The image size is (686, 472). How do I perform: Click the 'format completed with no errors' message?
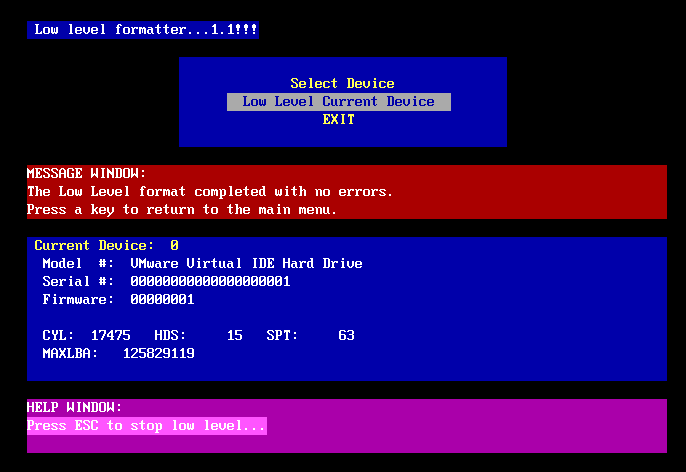pos(210,191)
